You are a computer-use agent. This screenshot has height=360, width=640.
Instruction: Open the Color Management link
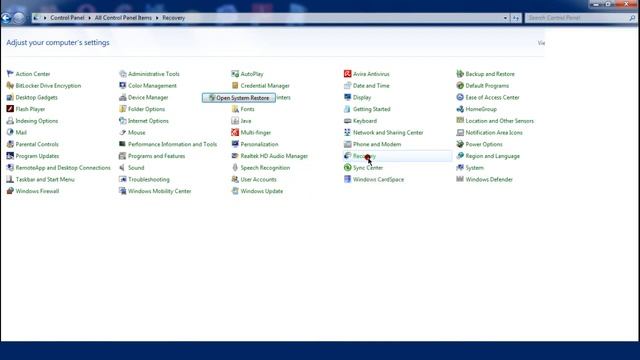click(152, 86)
